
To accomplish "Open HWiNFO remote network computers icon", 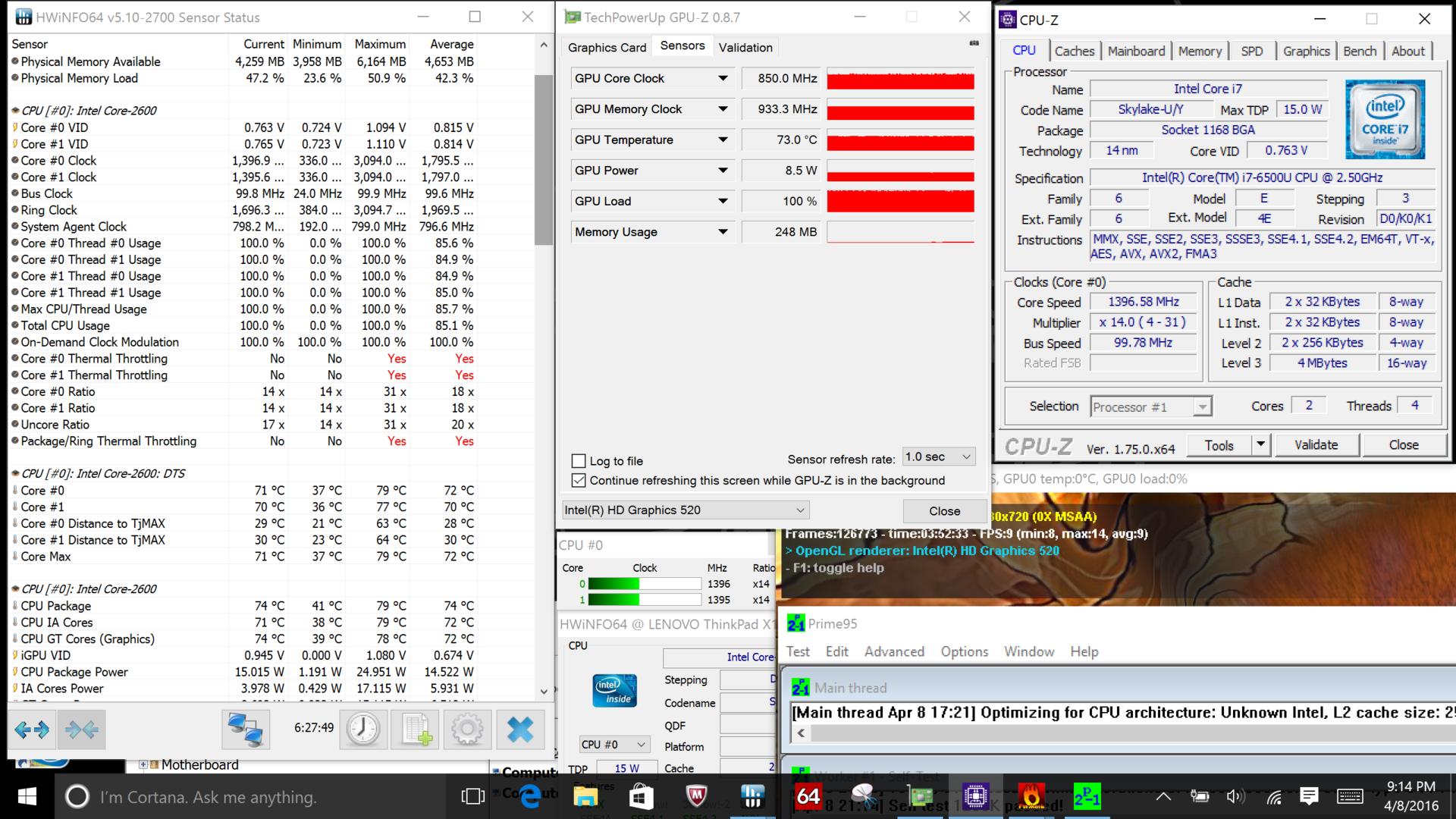I will (246, 730).
